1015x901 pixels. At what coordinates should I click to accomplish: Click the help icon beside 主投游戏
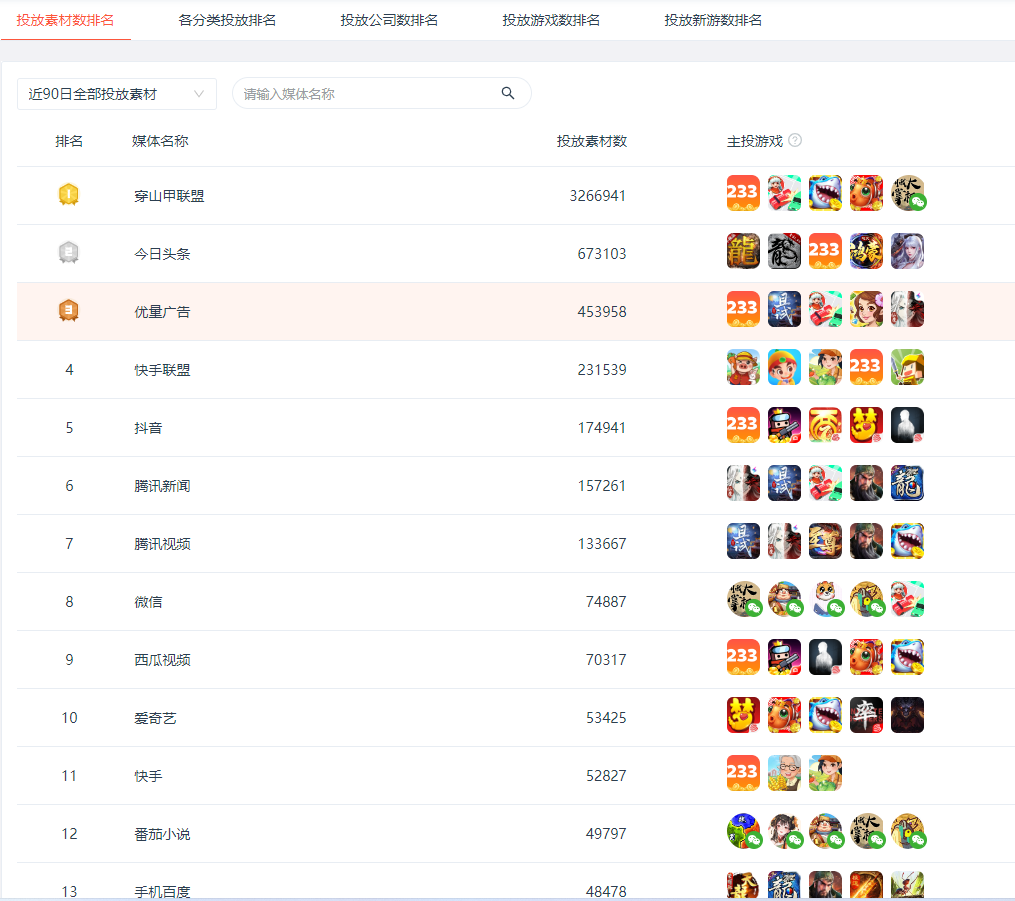coord(795,140)
